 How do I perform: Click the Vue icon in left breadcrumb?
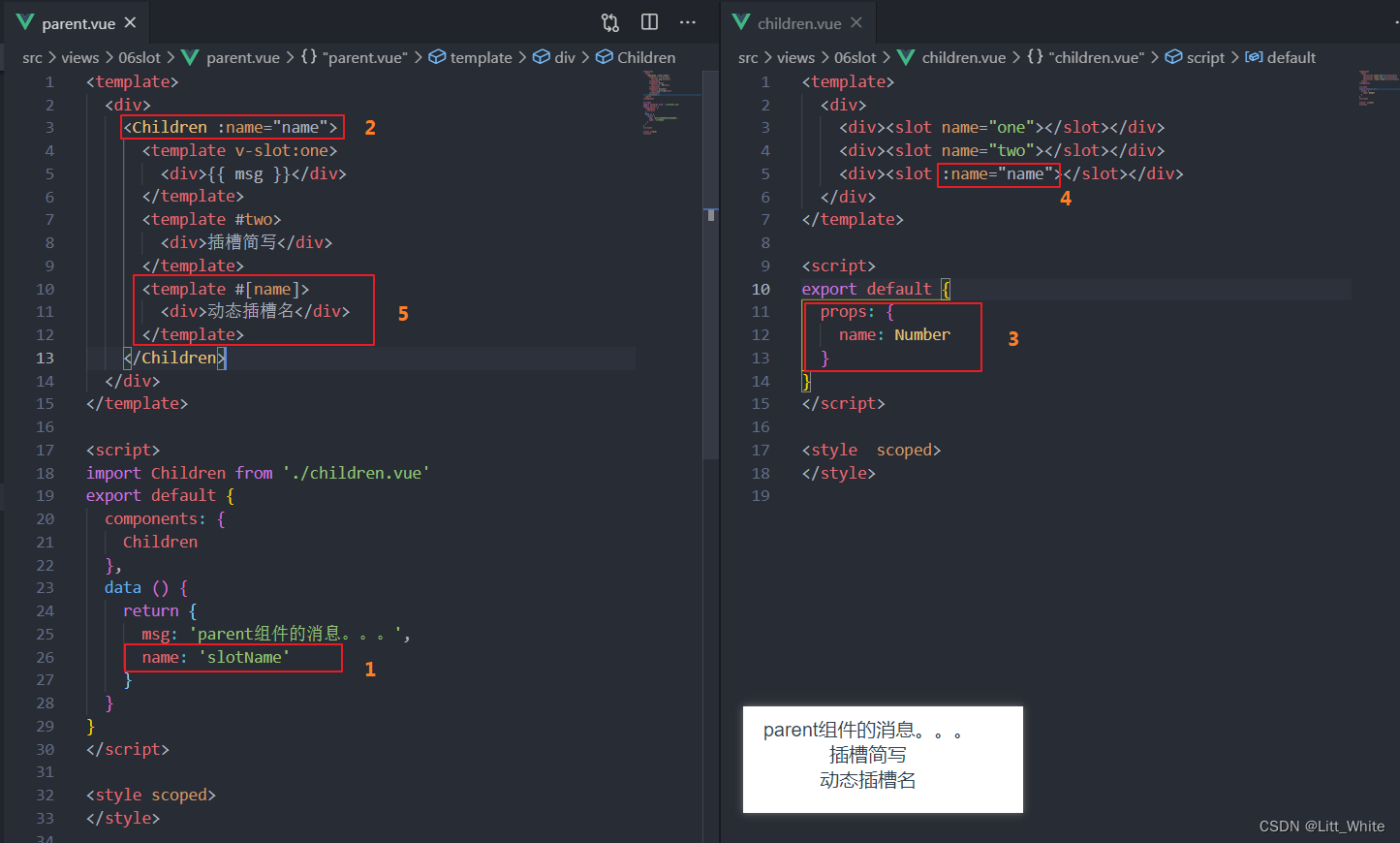pyautogui.click(x=190, y=57)
